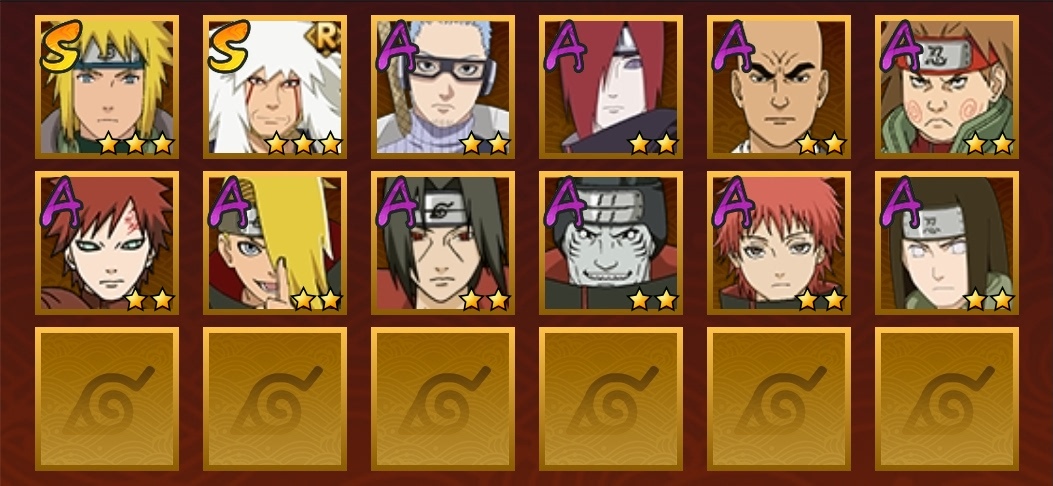Select the blond spiky-haired S-rank ninja portrait
Viewport: 1053px width, 486px height.
(x=107, y=87)
